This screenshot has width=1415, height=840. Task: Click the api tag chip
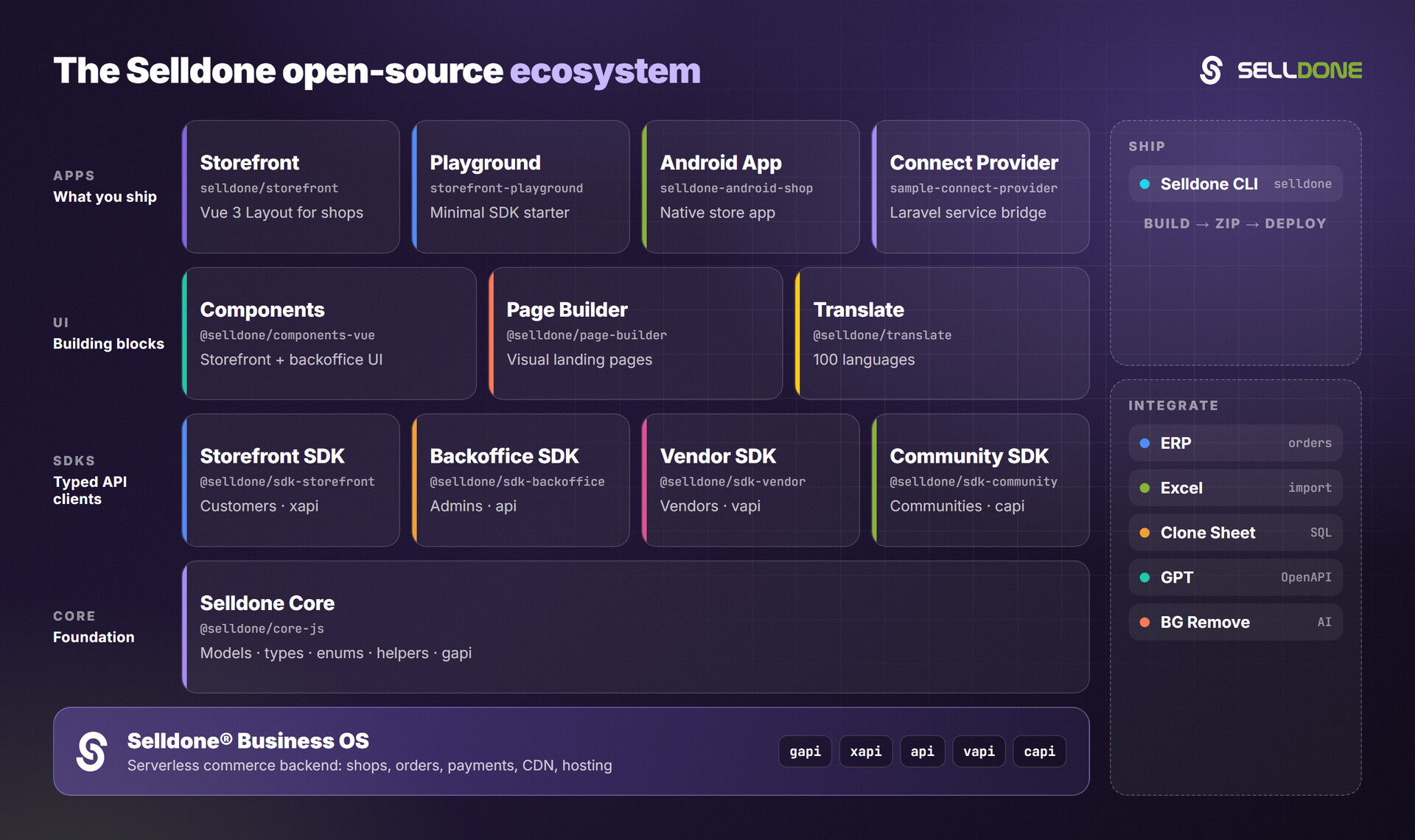click(922, 752)
